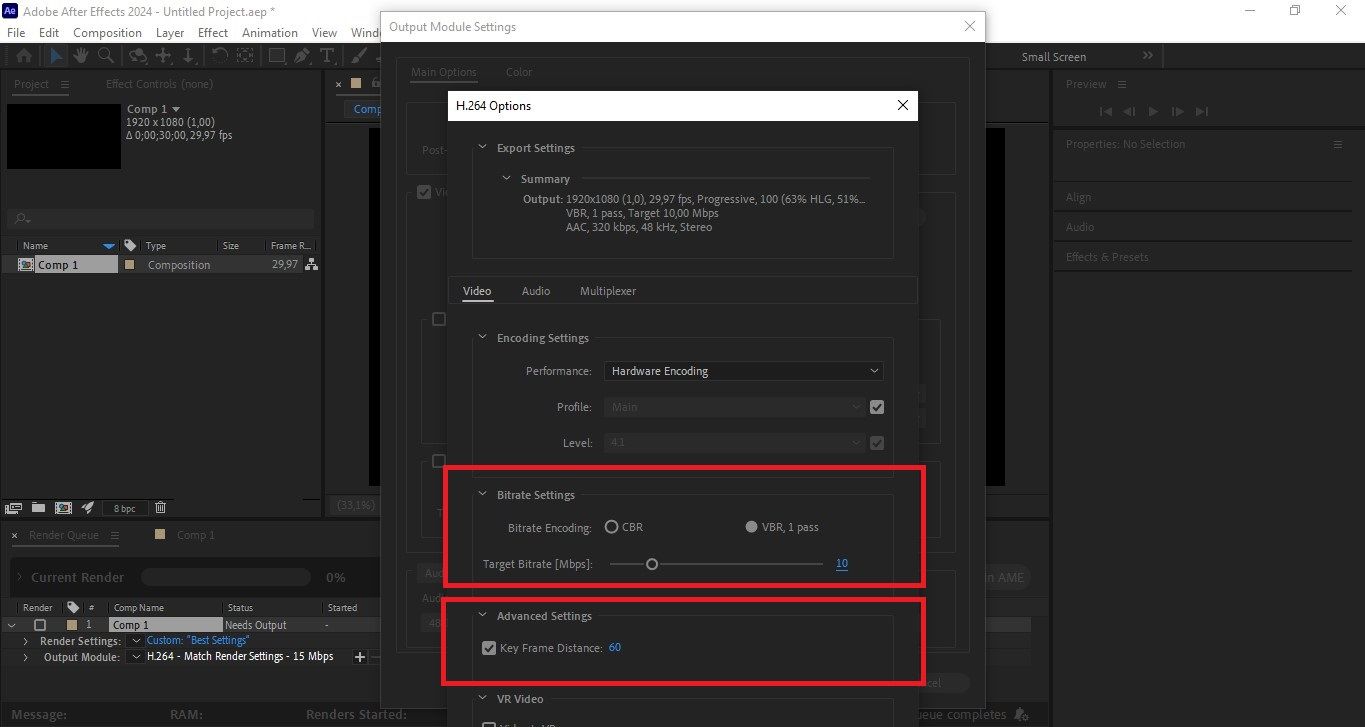1365x727 pixels.
Task: Switch to the Multiplexer tab
Action: point(607,291)
